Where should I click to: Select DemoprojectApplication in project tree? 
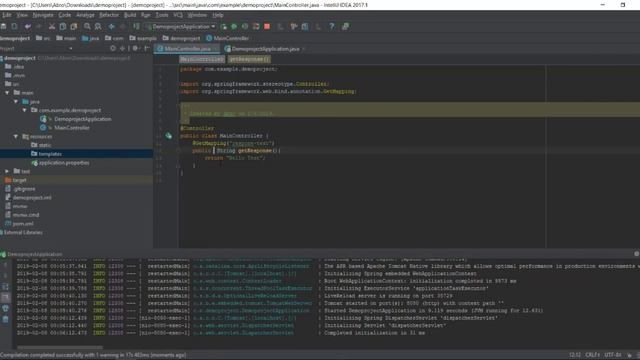click(x=76, y=119)
